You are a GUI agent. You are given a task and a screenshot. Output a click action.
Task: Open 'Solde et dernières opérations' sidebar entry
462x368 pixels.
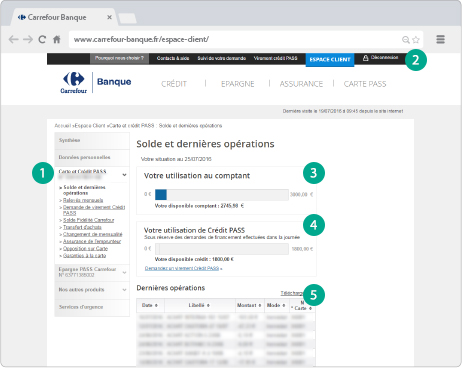point(84,190)
